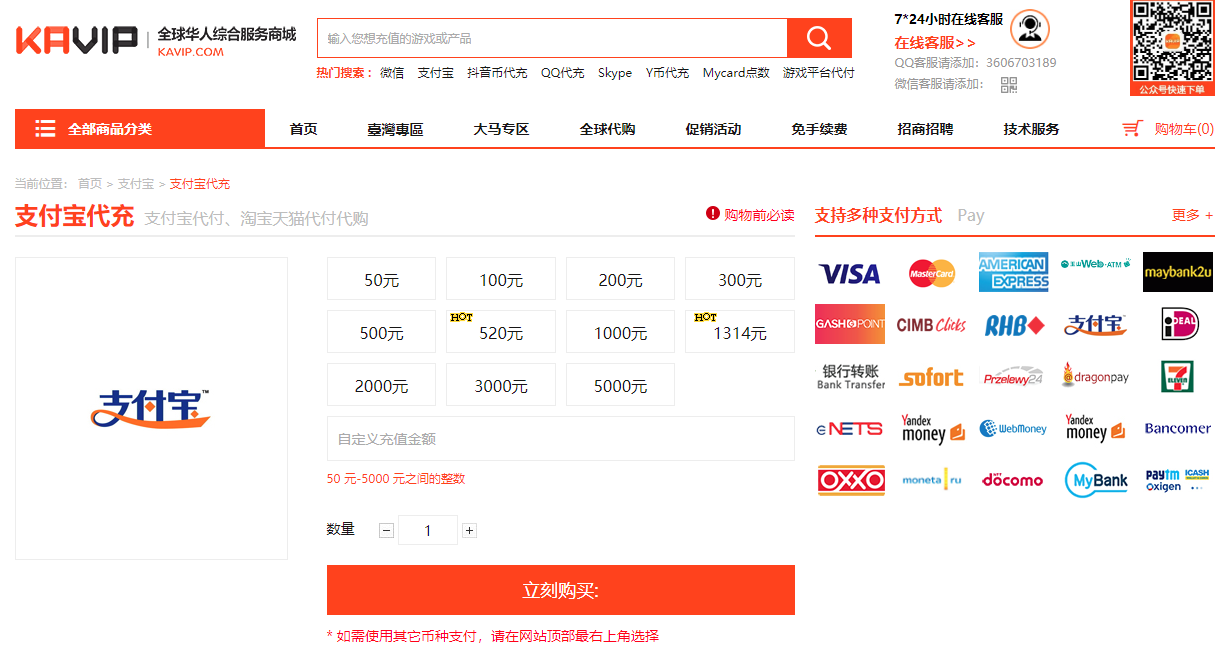The image size is (1230, 648).
Task: Click the small WeChat QR code icon
Action: tap(1008, 84)
